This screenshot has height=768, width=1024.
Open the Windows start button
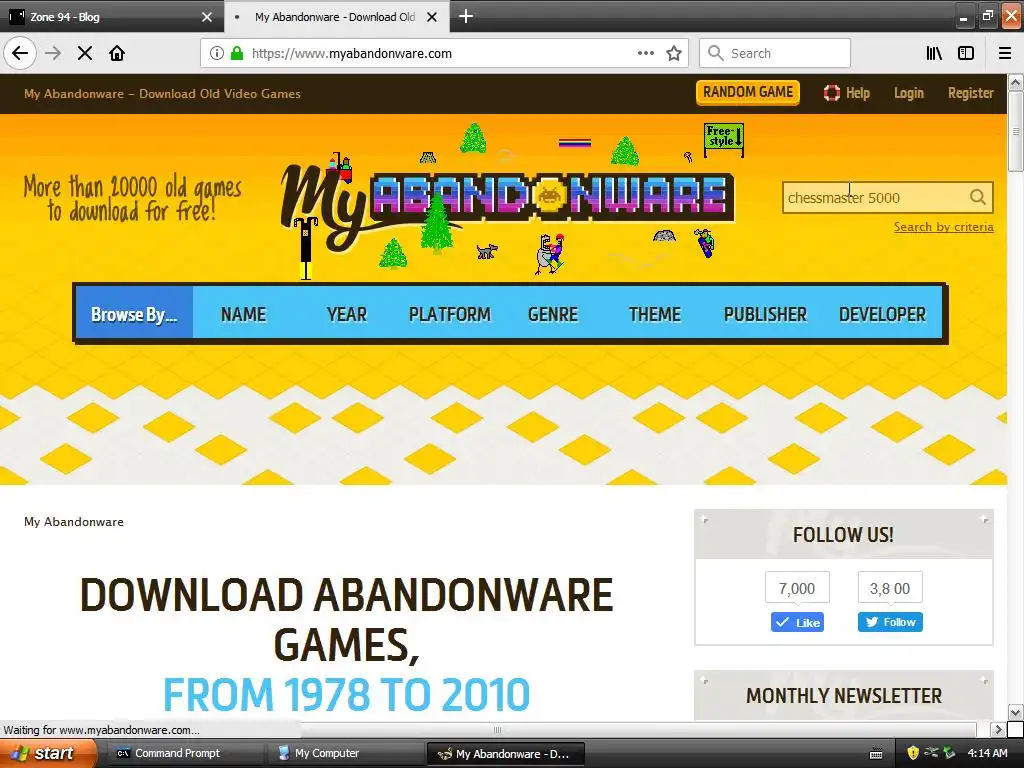point(48,753)
